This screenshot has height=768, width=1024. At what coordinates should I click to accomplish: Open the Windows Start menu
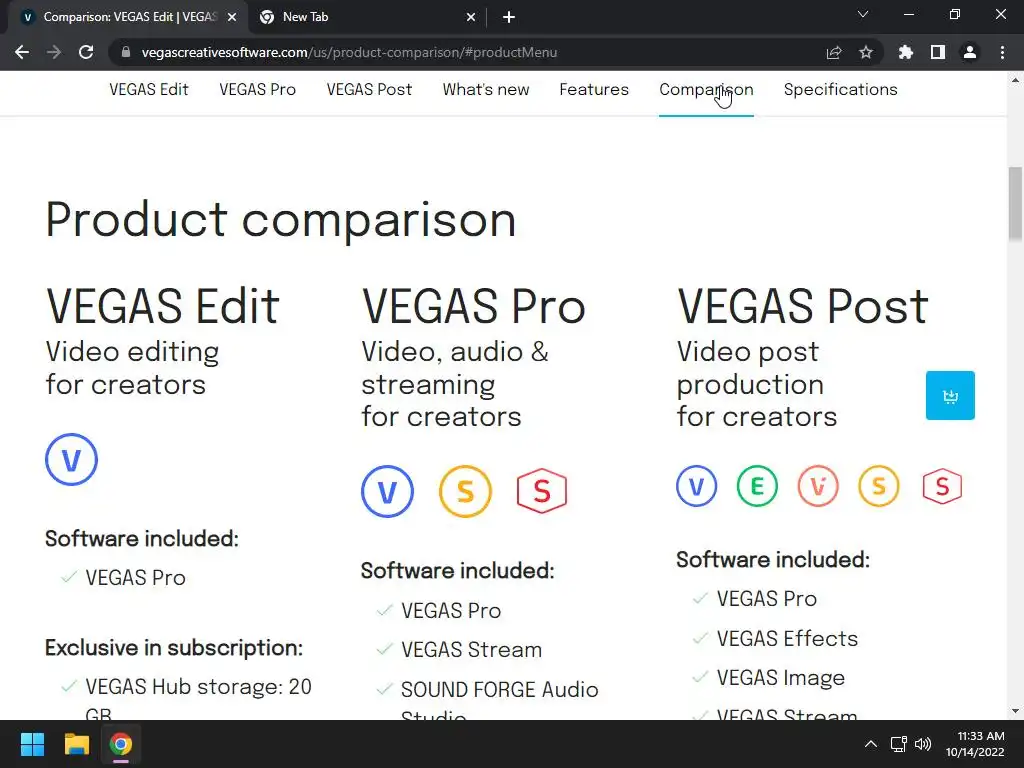coord(32,744)
